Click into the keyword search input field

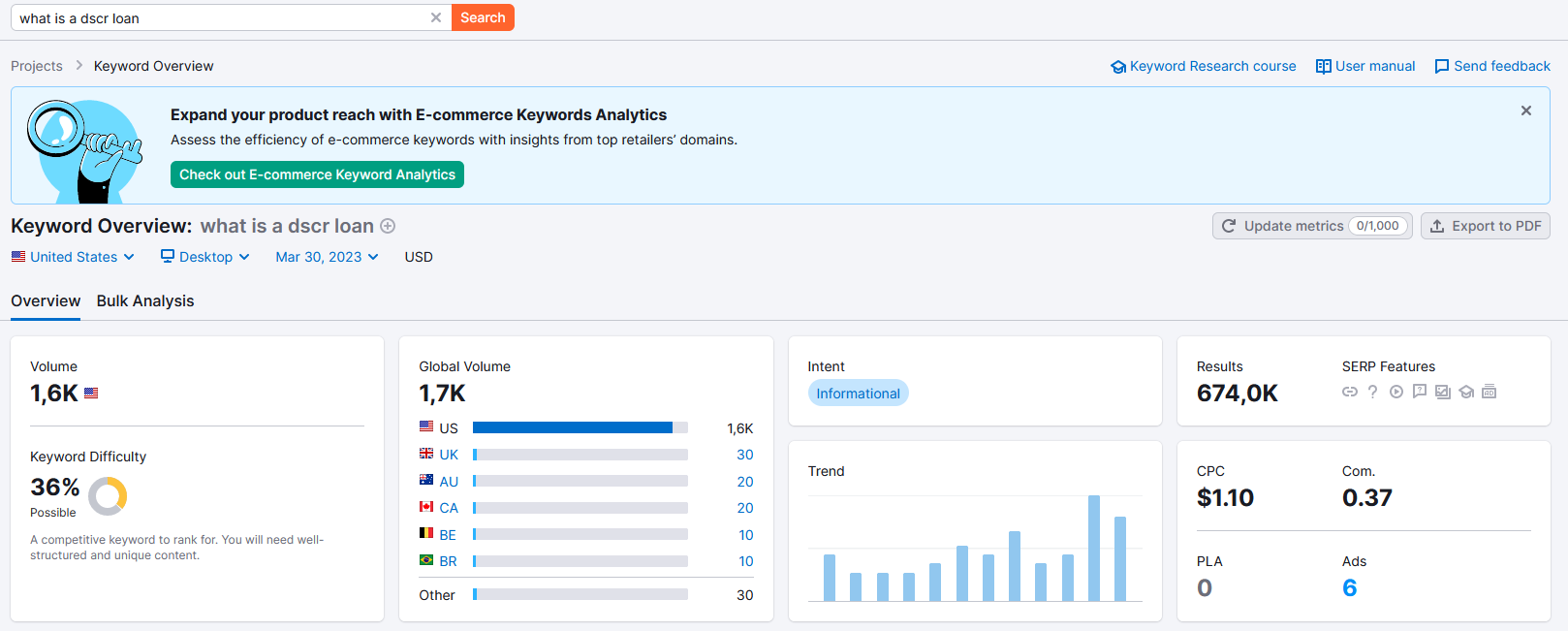click(218, 17)
